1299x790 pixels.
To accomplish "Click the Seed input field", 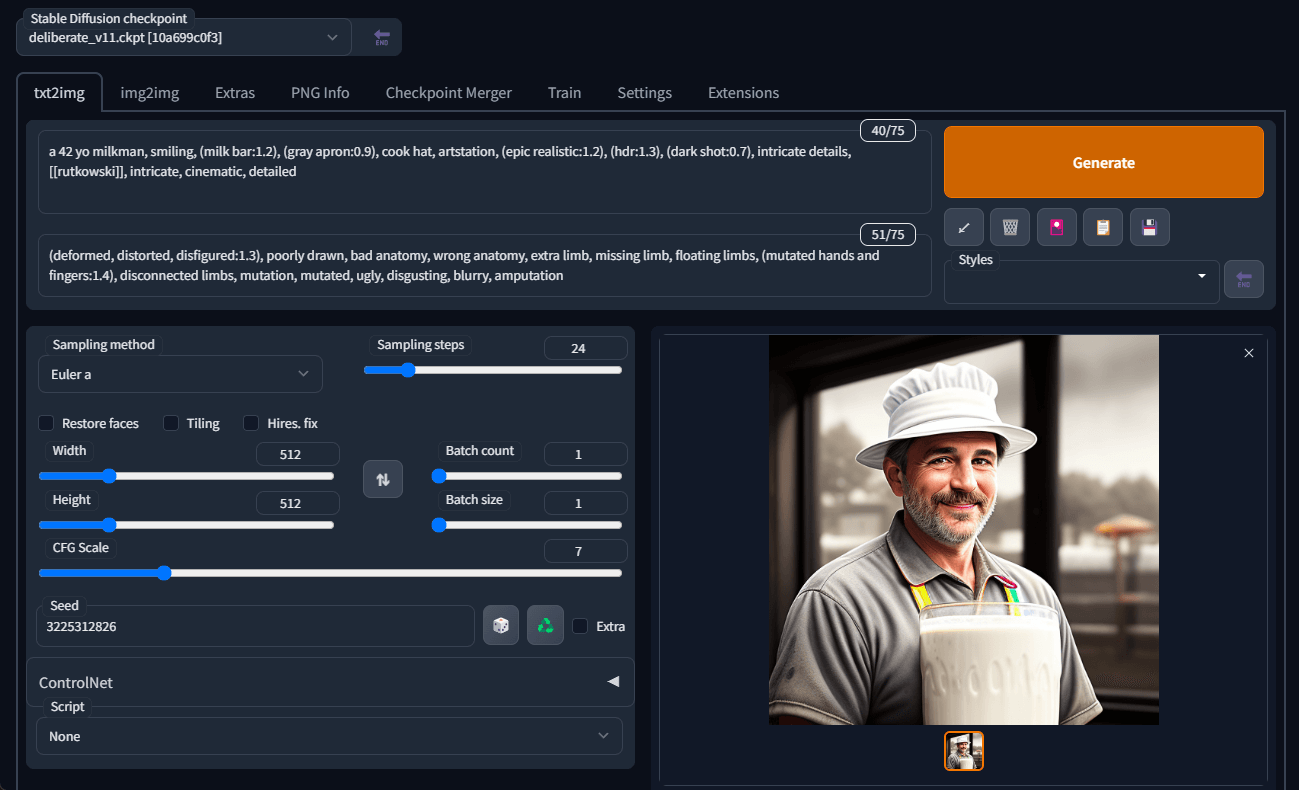I will click(x=255, y=626).
